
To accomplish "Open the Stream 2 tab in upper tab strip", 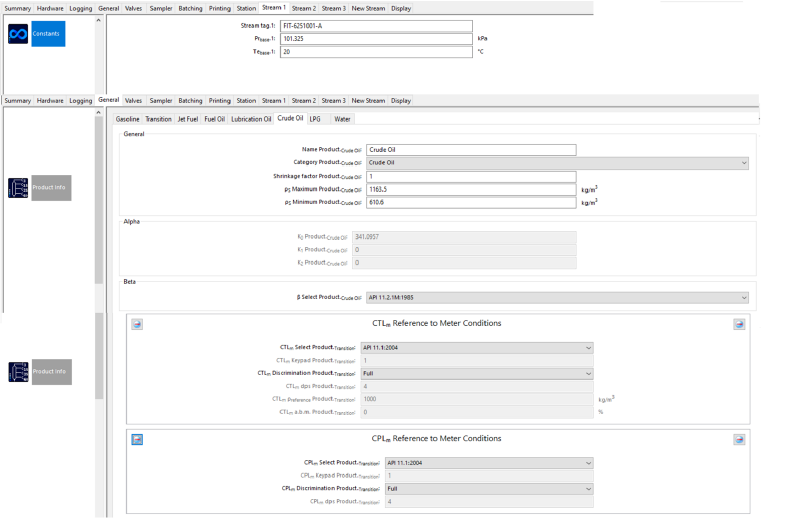I will click(x=304, y=9).
